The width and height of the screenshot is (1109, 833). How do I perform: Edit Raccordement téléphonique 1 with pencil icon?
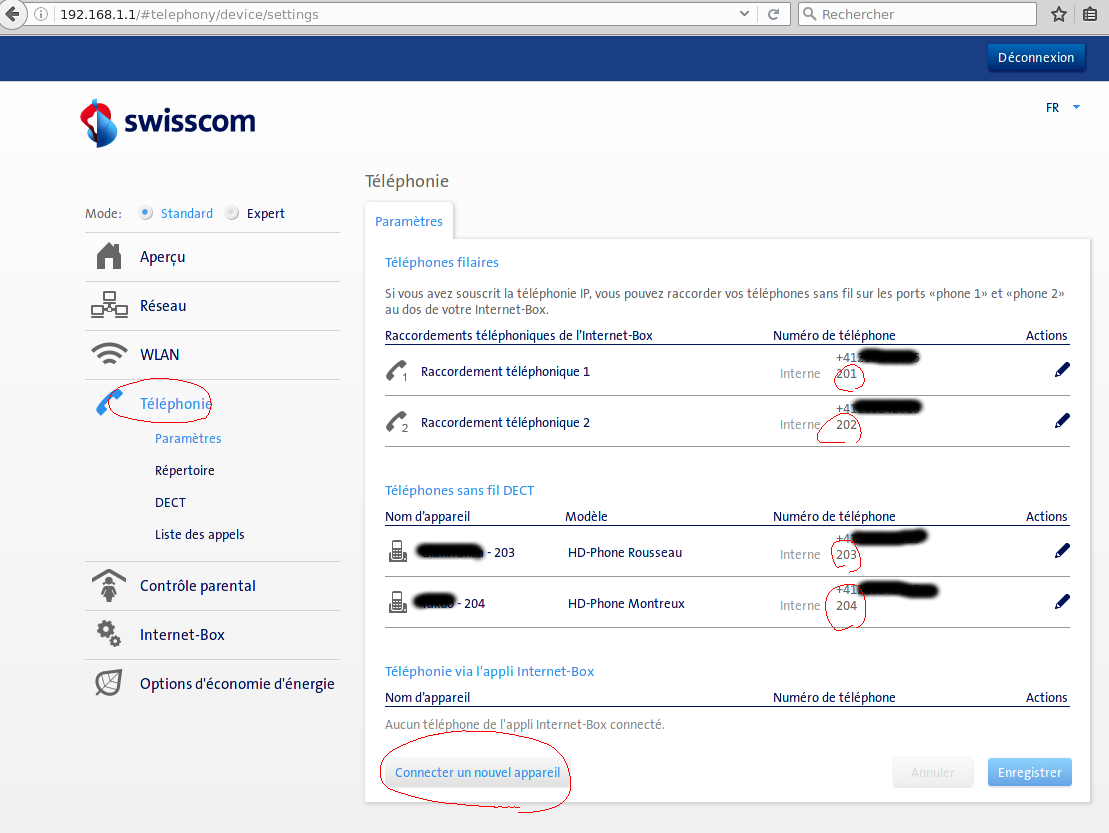tap(1062, 369)
